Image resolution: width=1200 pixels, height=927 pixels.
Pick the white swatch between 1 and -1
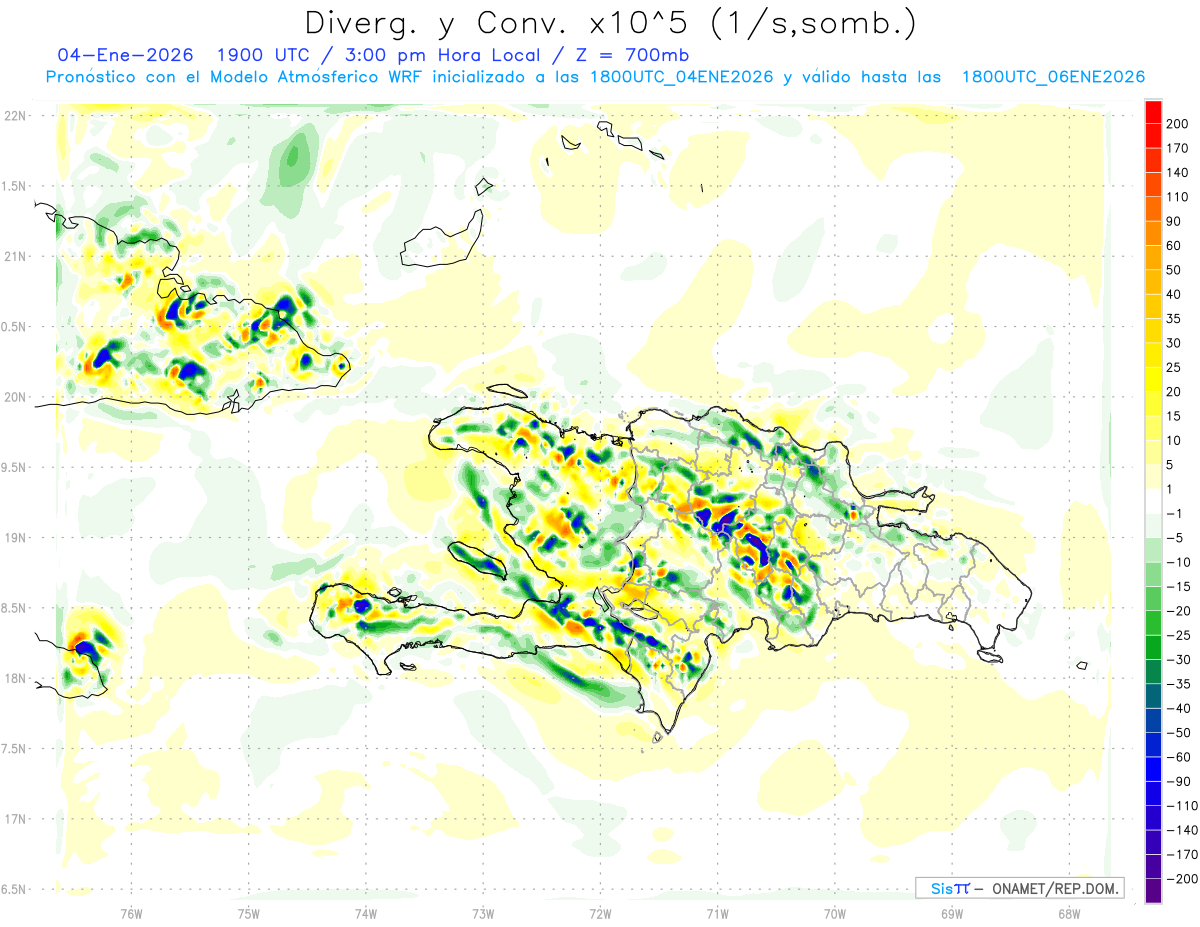1153,501
